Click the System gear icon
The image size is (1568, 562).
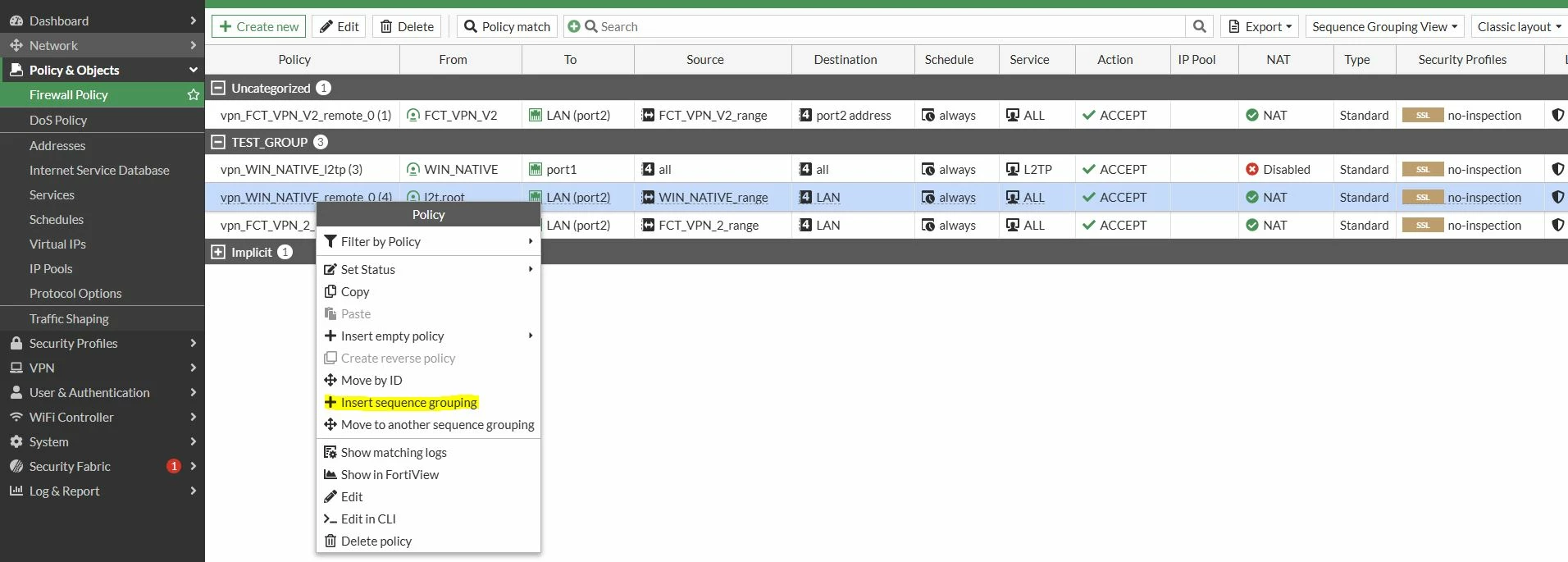(16, 441)
